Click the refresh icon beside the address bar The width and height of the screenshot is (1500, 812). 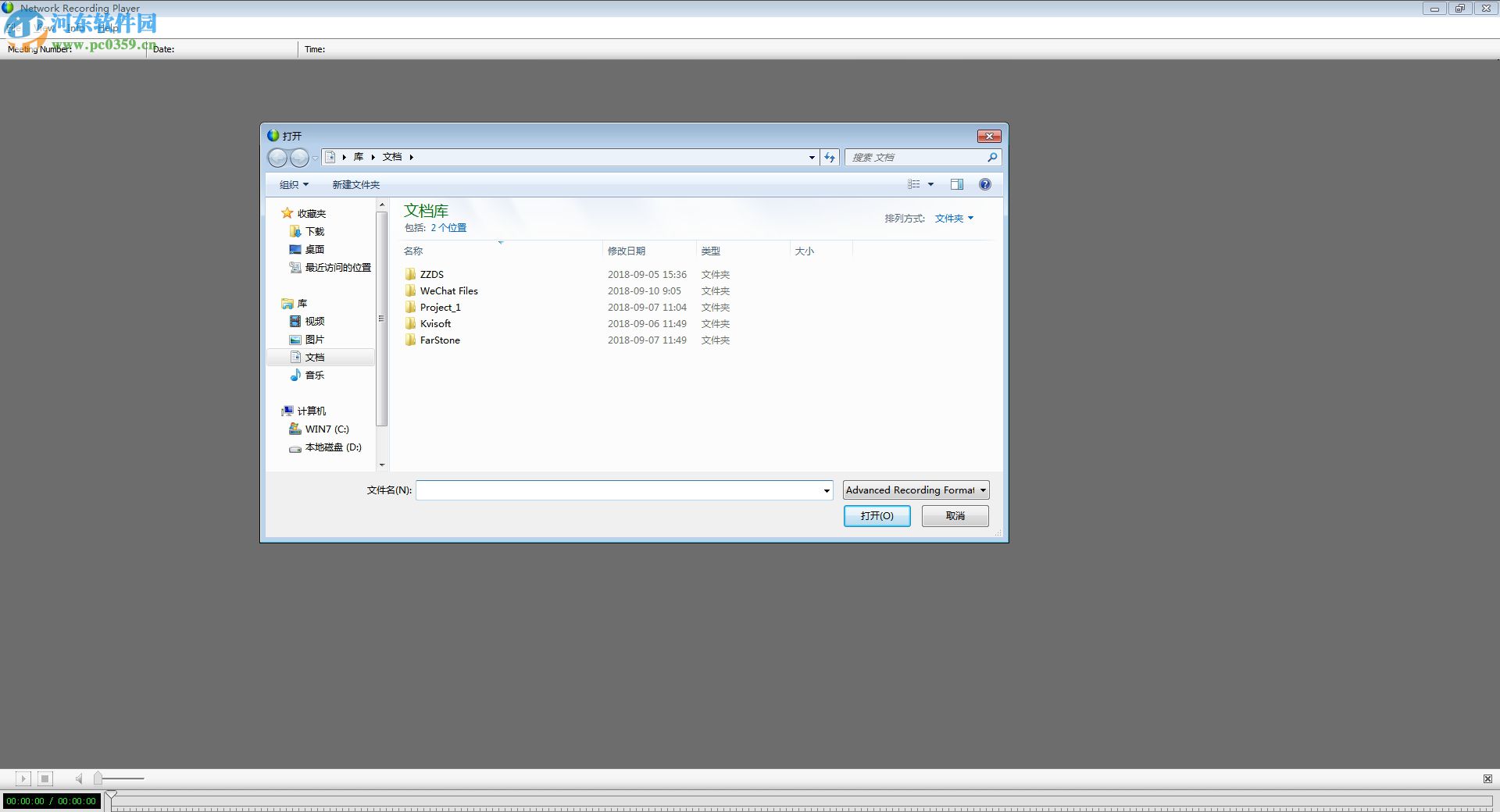pyautogui.click(x=830, y=157)
